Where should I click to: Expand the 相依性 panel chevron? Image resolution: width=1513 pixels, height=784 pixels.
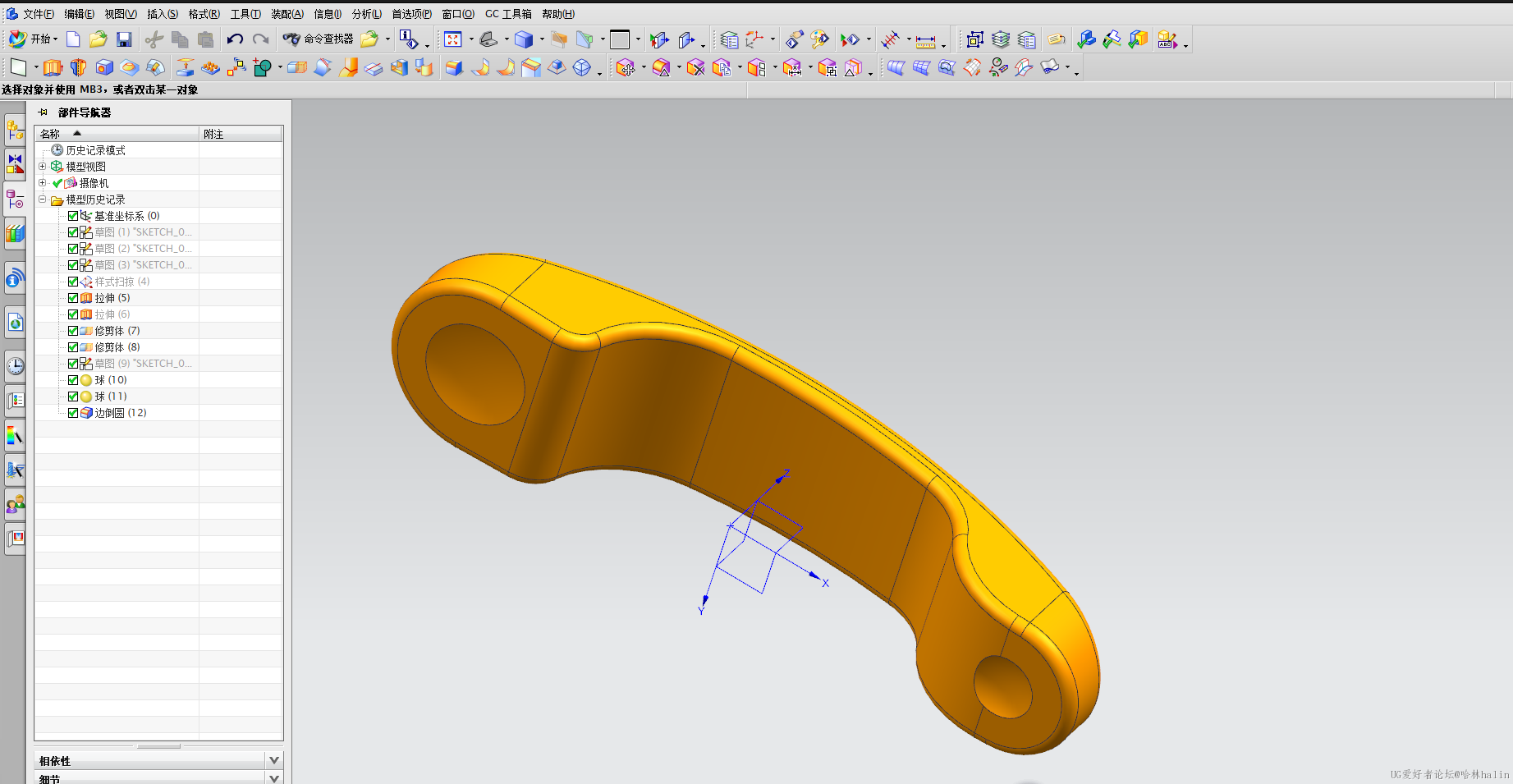click(274, 760)
